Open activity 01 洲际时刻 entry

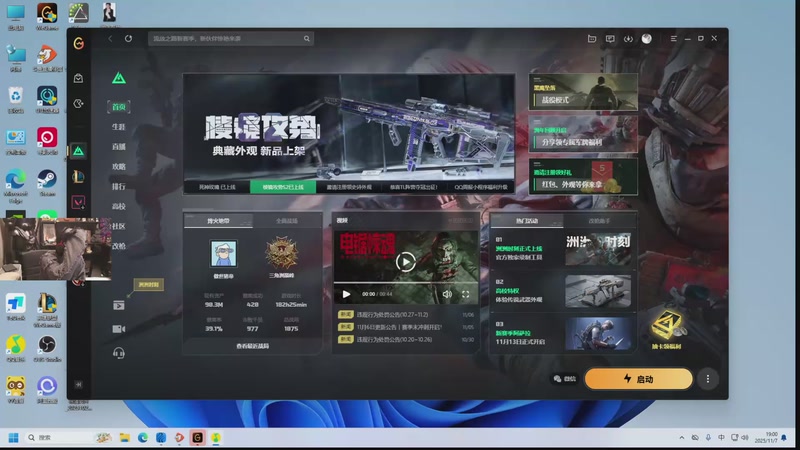point(563,249)
